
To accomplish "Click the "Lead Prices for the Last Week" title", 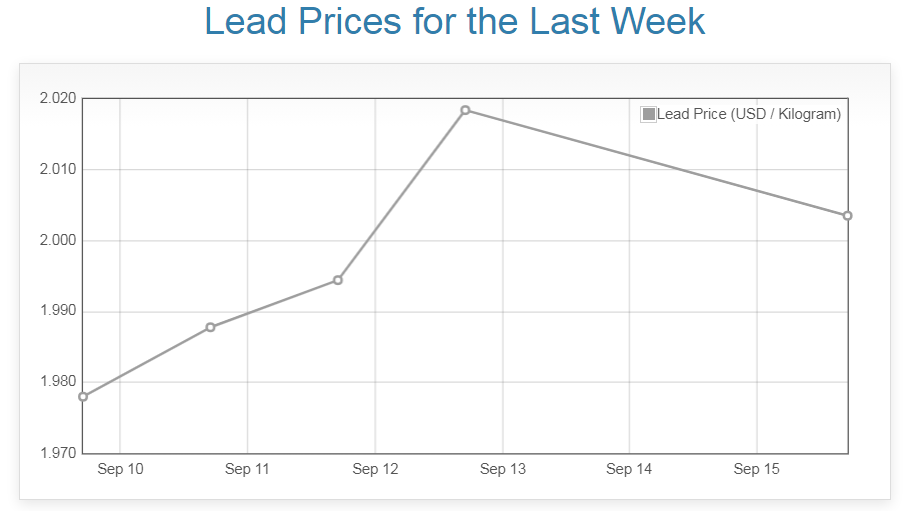I will pos(455,22).
